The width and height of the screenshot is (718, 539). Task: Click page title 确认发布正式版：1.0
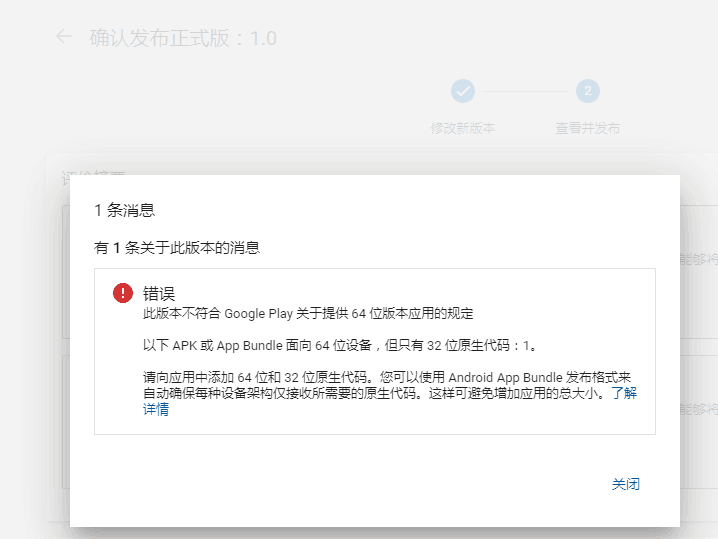coord(183,38)
